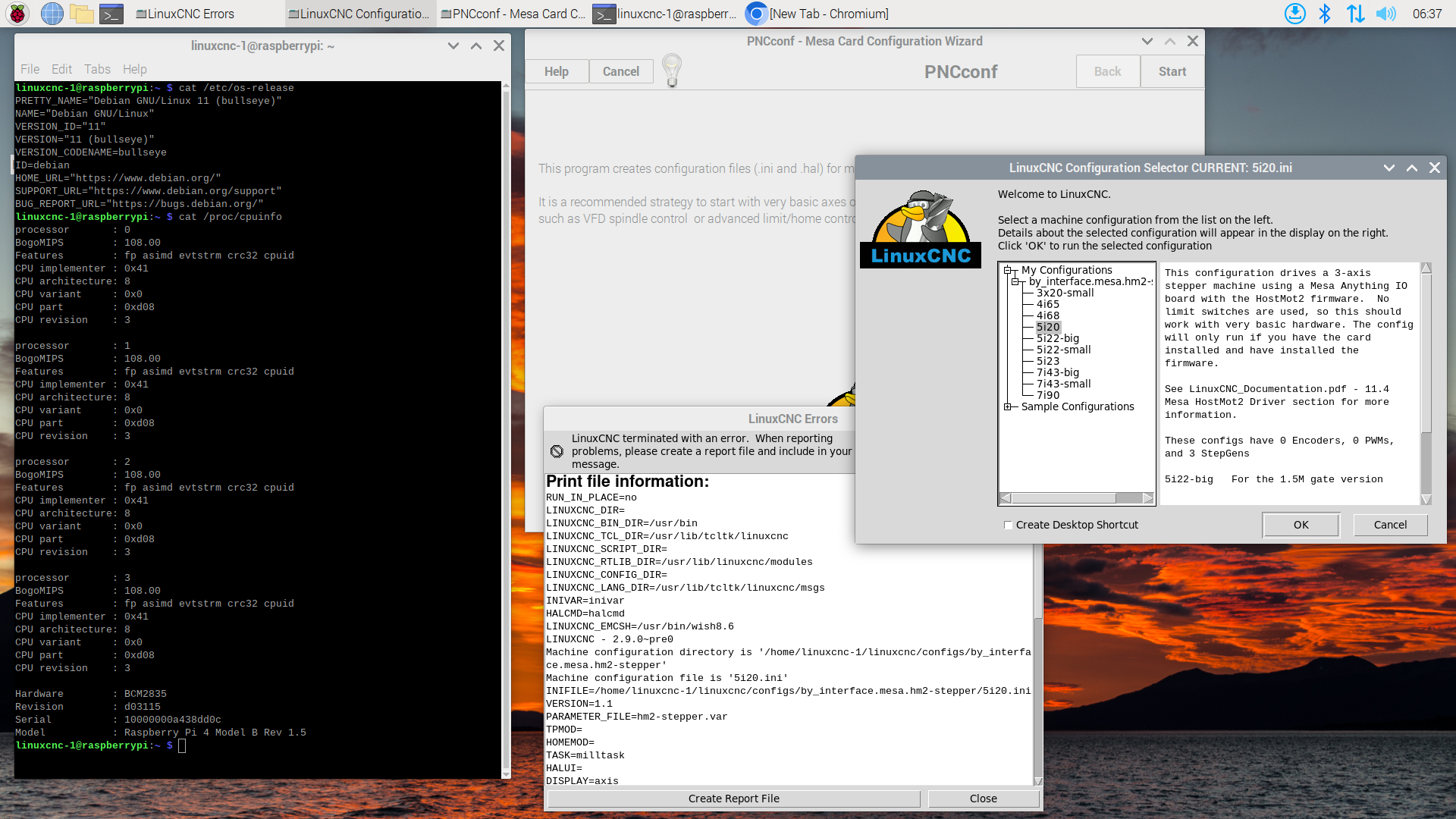Collapse the by_interface.mesa.hm2 tree node
This screenshot has width=1456, height=819.
[1015, 281]
